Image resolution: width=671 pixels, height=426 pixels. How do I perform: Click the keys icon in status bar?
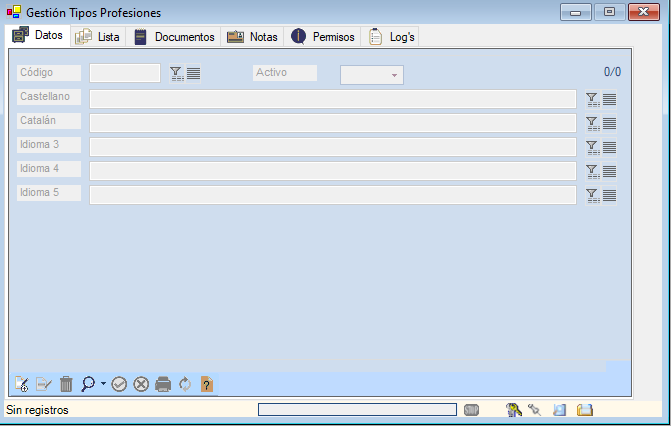click(x=514, y=410)
